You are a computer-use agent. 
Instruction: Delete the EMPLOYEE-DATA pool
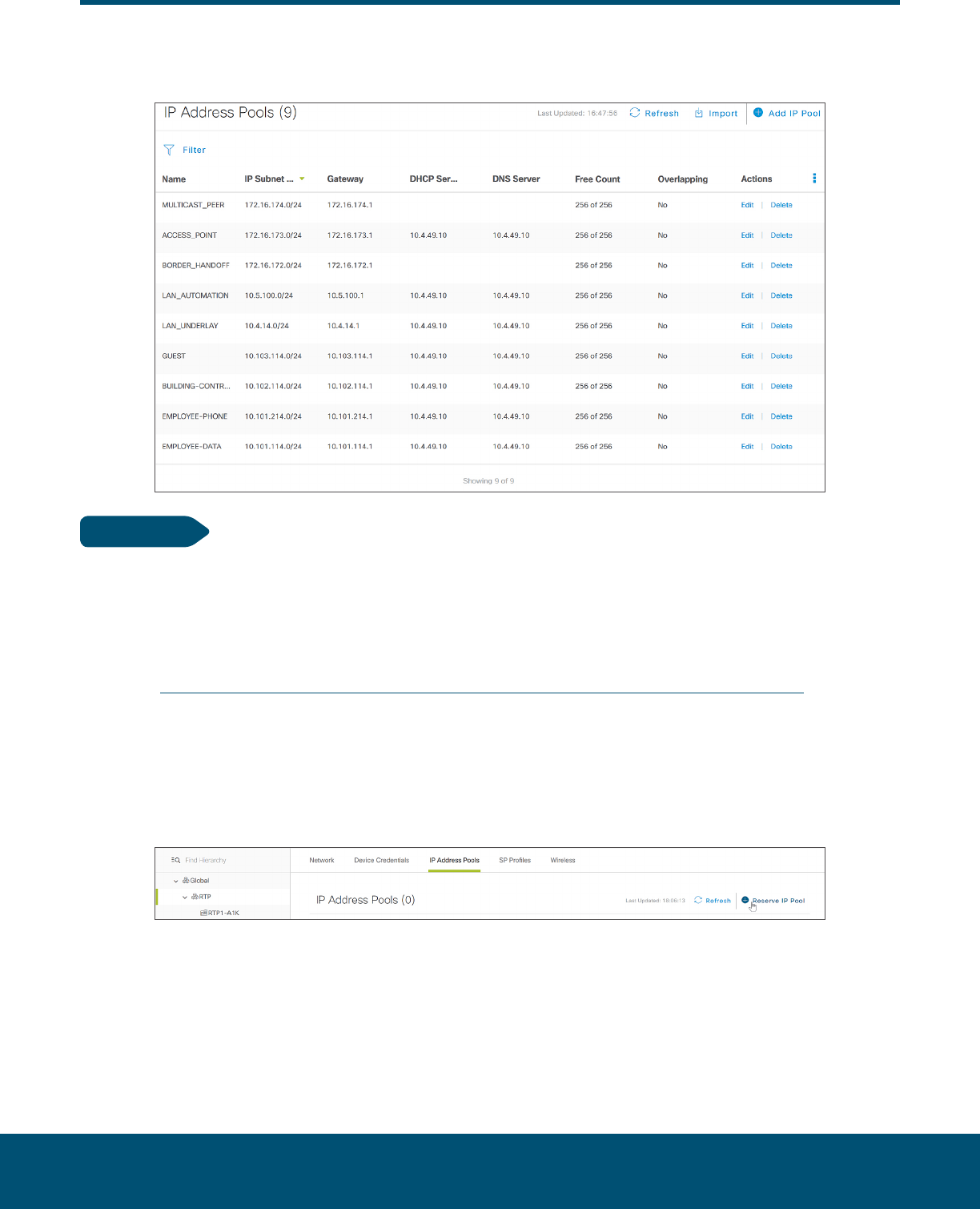tap(781, 447)
